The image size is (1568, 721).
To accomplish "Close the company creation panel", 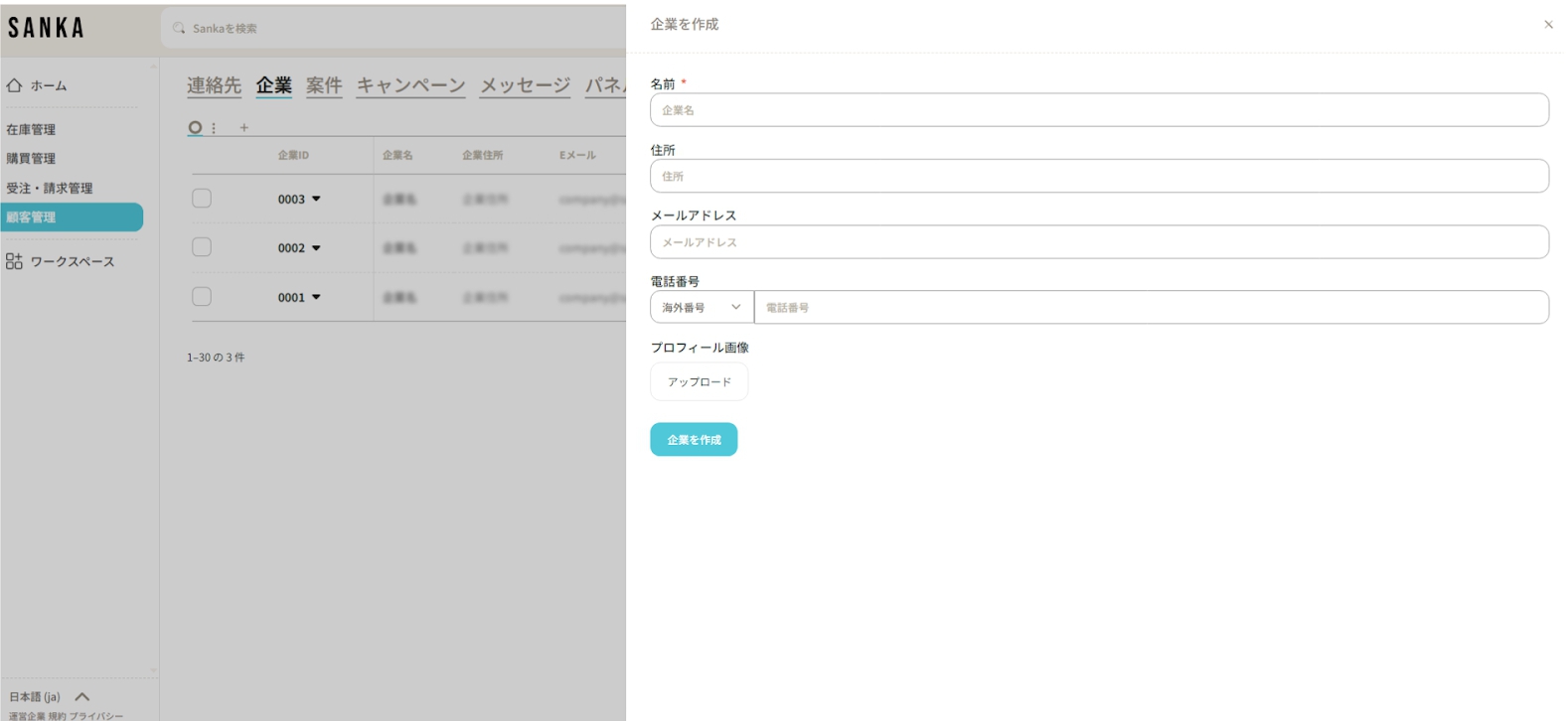I will coord(1547,25).
